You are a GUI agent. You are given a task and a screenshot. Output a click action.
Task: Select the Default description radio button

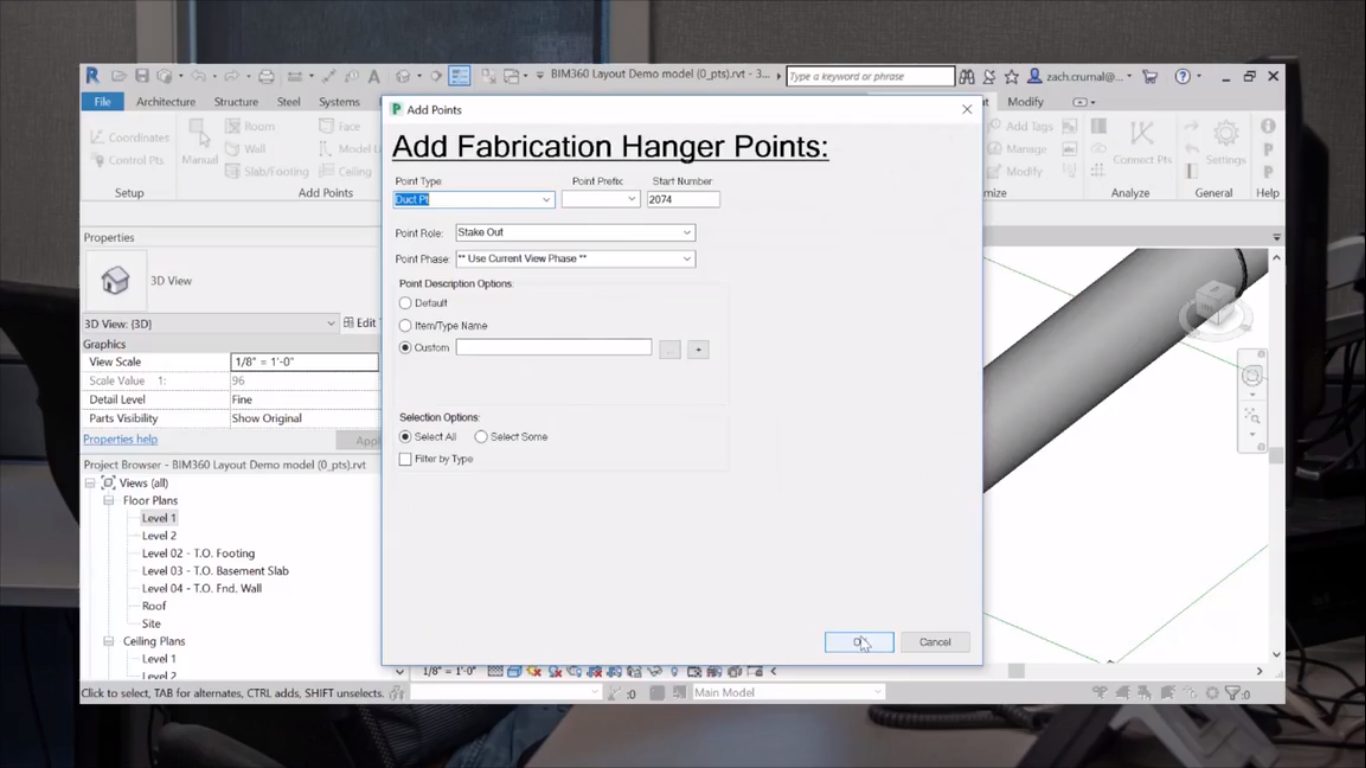pos(405,303)
